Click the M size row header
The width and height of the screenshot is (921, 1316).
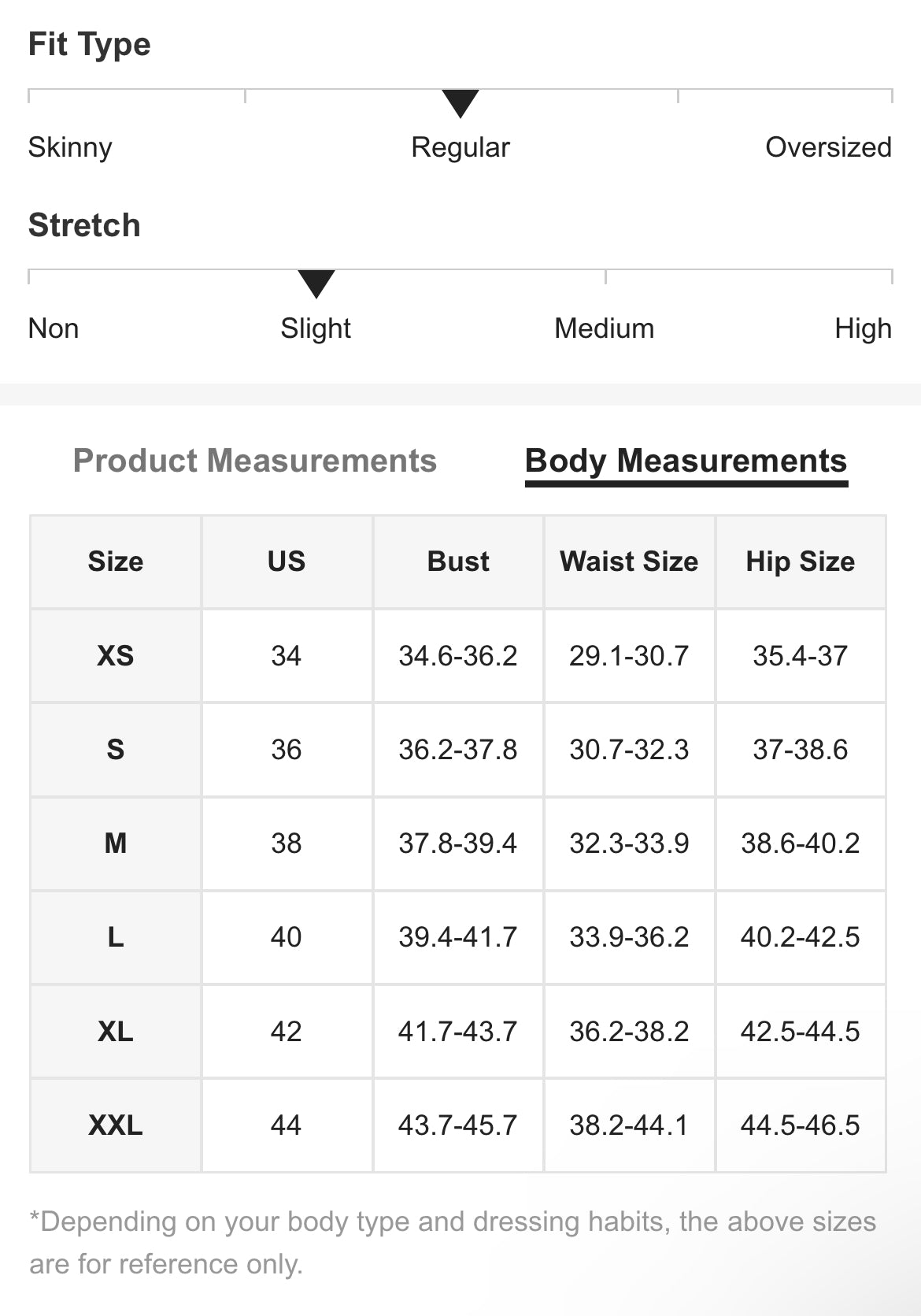point(116,843)
